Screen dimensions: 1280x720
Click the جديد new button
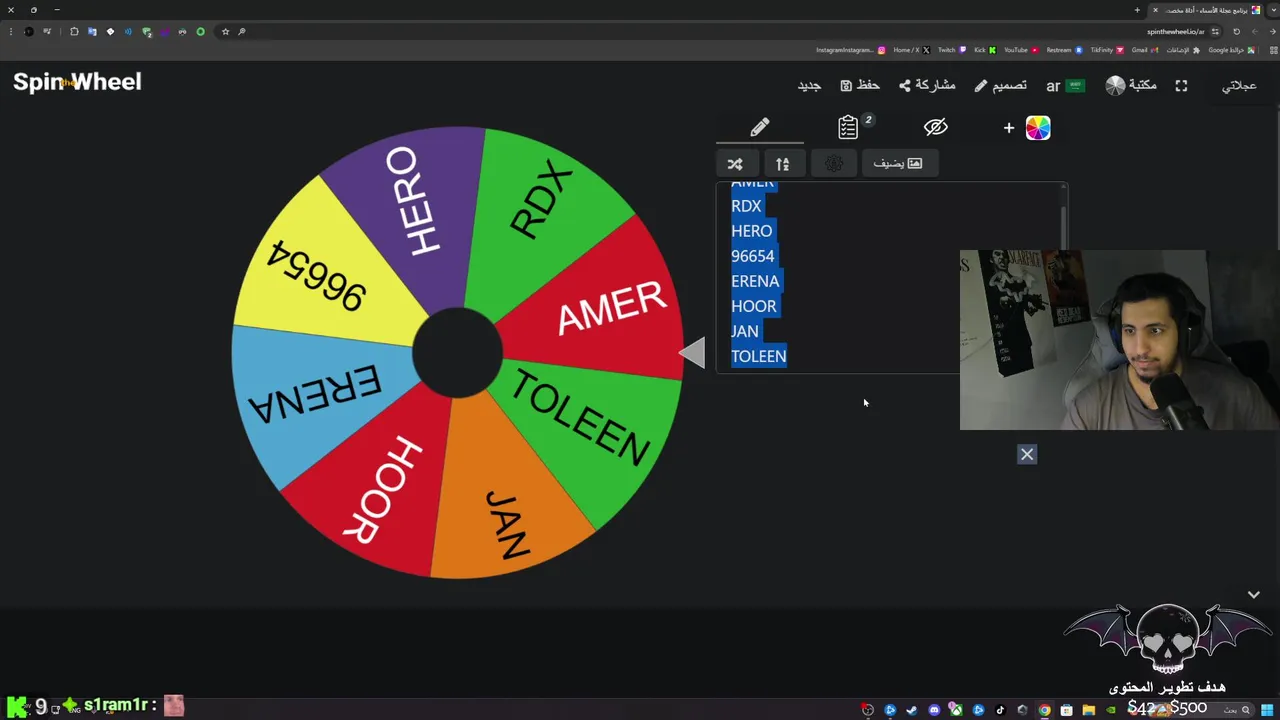809,85
